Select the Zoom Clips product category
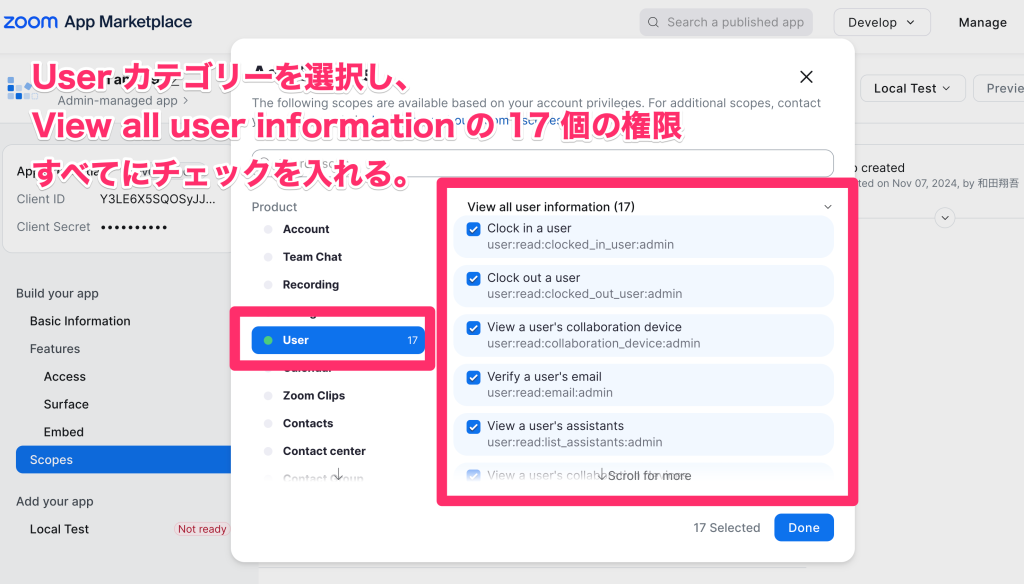1024x584 pixels. 313,396
